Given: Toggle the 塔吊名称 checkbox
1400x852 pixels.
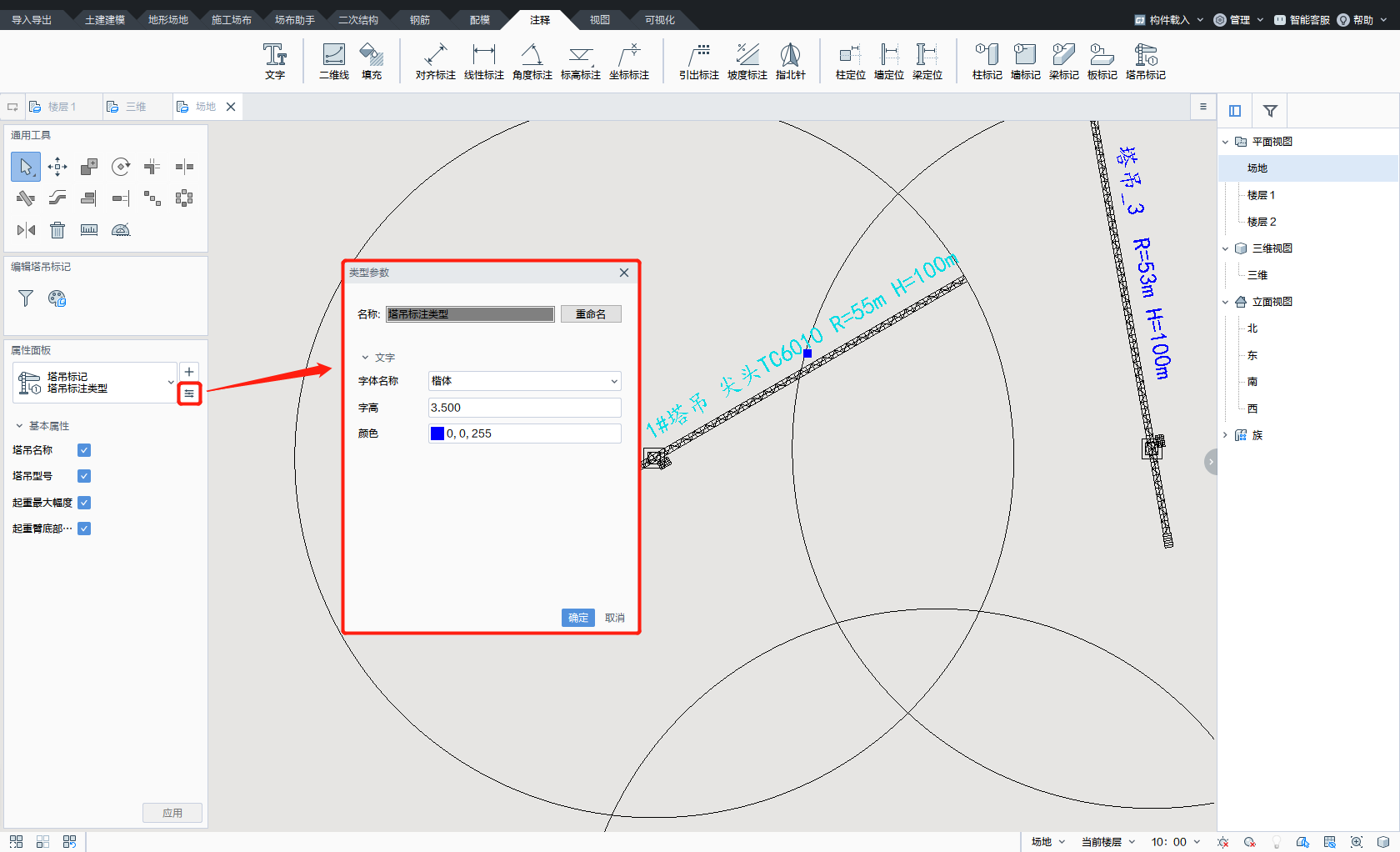Looking at the screenshot, I should [84, 450].
